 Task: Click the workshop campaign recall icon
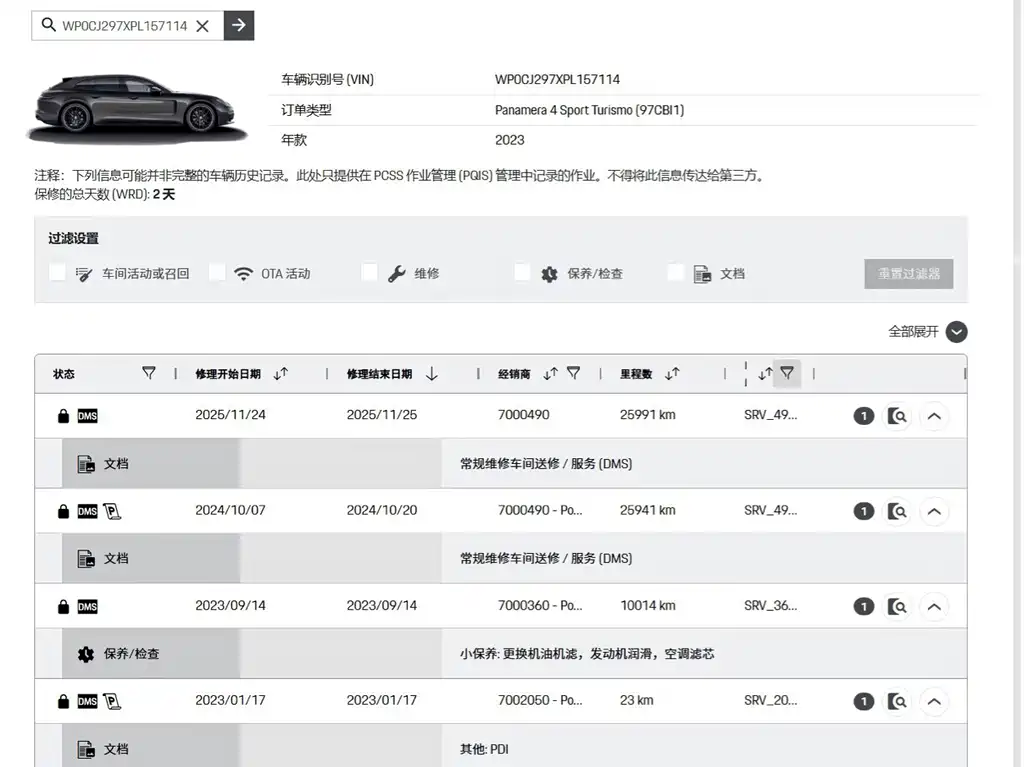point(84,274)
